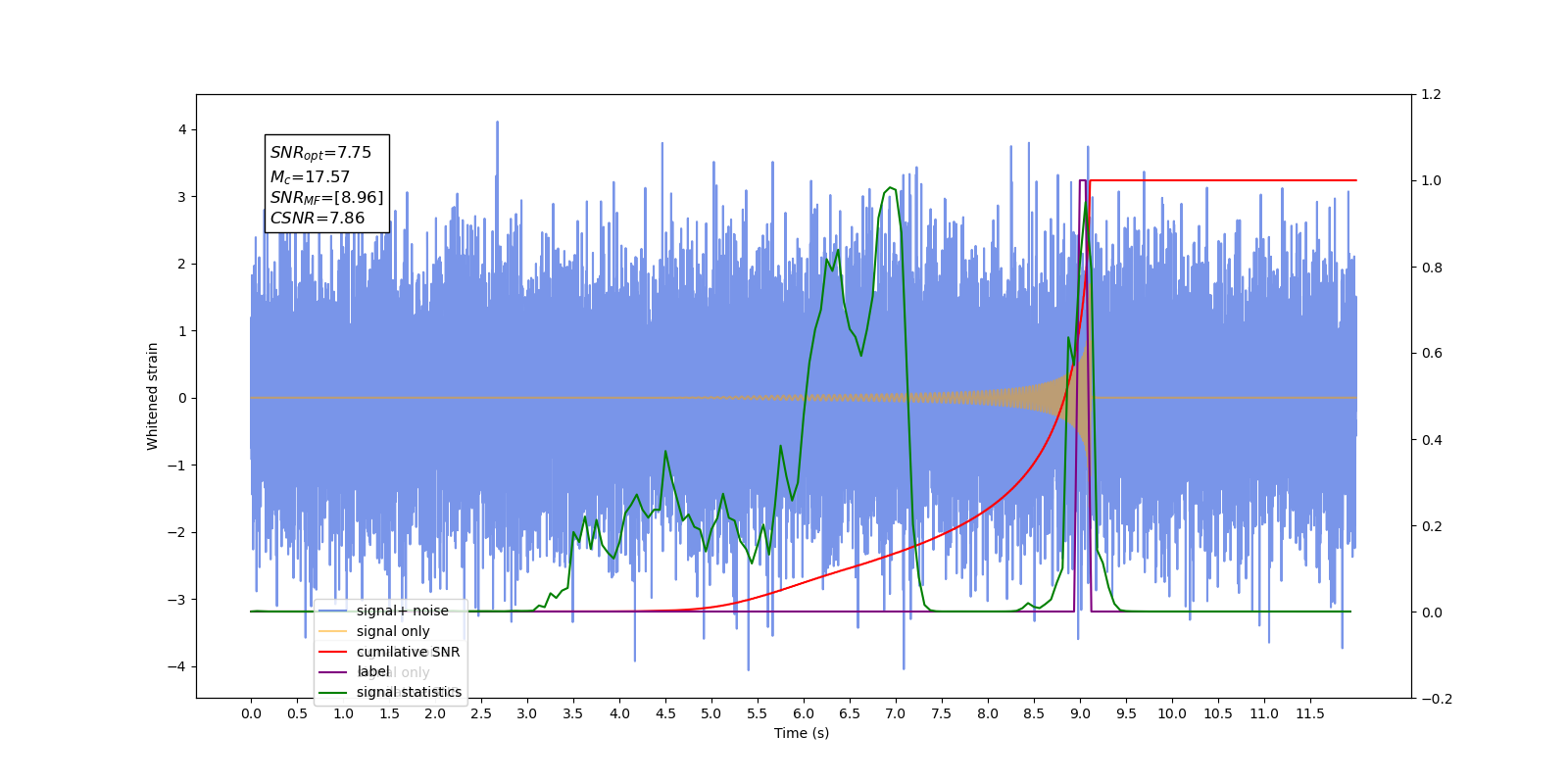Click the CSNR=7.86 annotation text
The image size is (1568, 784).
[317, 219]
